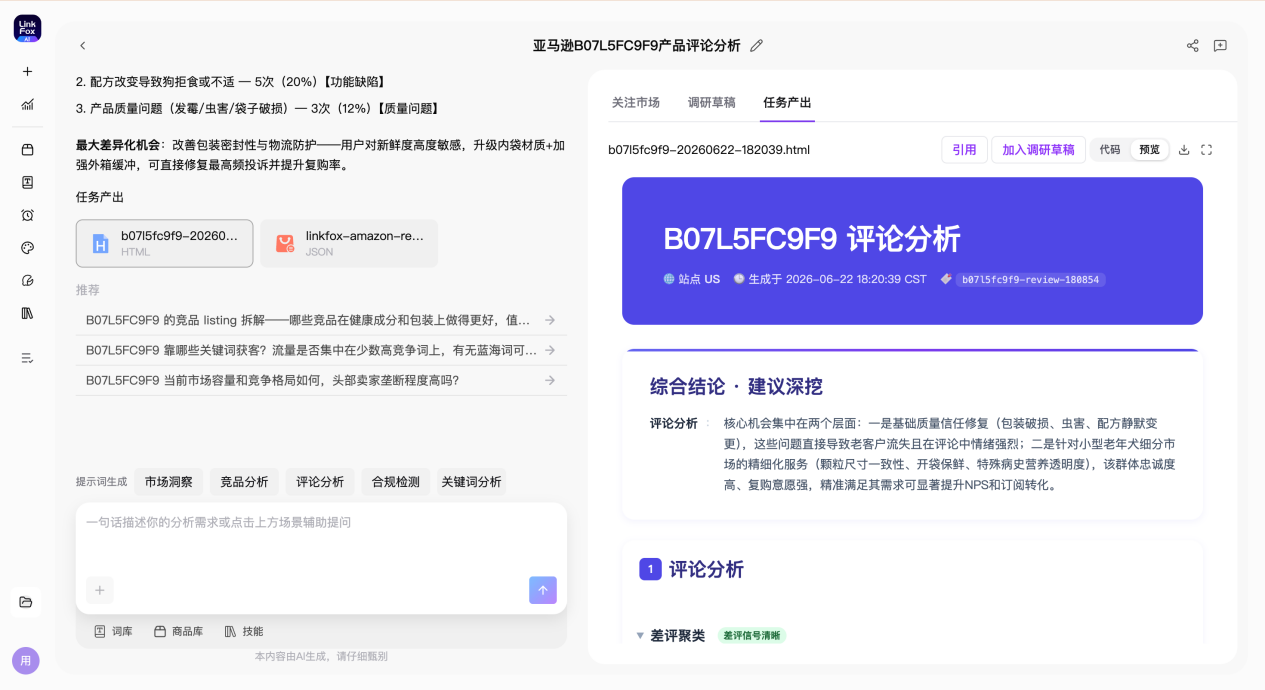Image resolution: width=1265 pixels, height=690 pixels.
Task: Click arrow beside 竞品 listing 拆解 suggestion
Action: (x=550, y=320)
